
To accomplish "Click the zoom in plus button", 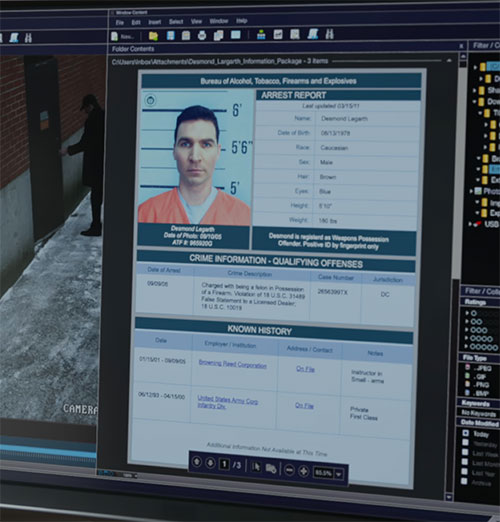I will coord(304,471).
